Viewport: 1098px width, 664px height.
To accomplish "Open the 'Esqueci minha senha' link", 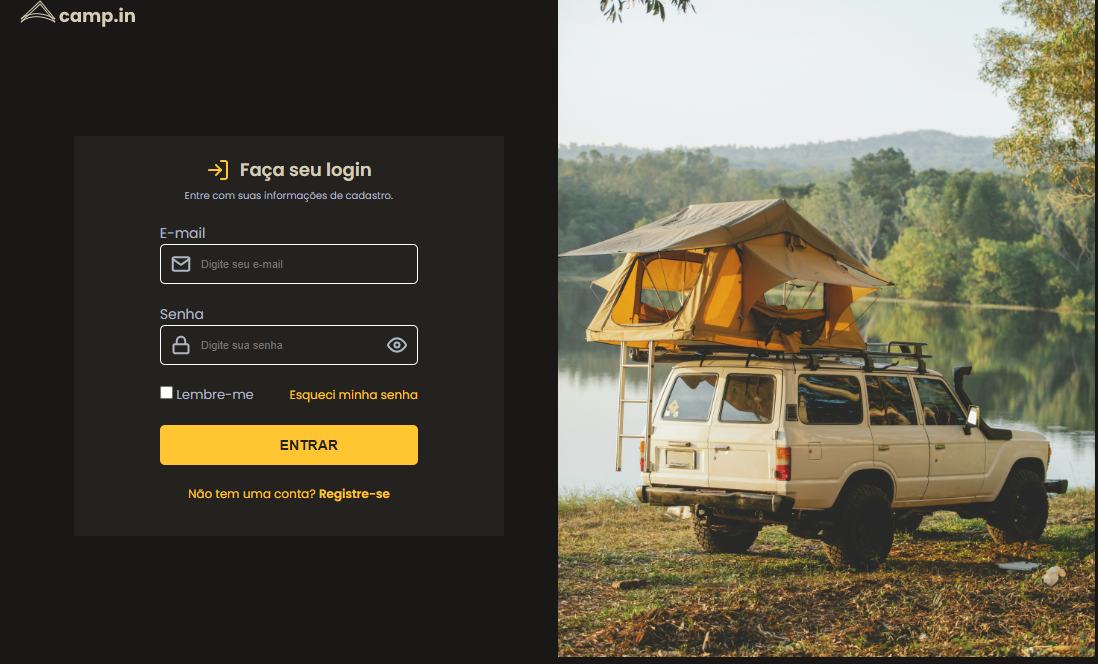I will (x=354, y=394).
